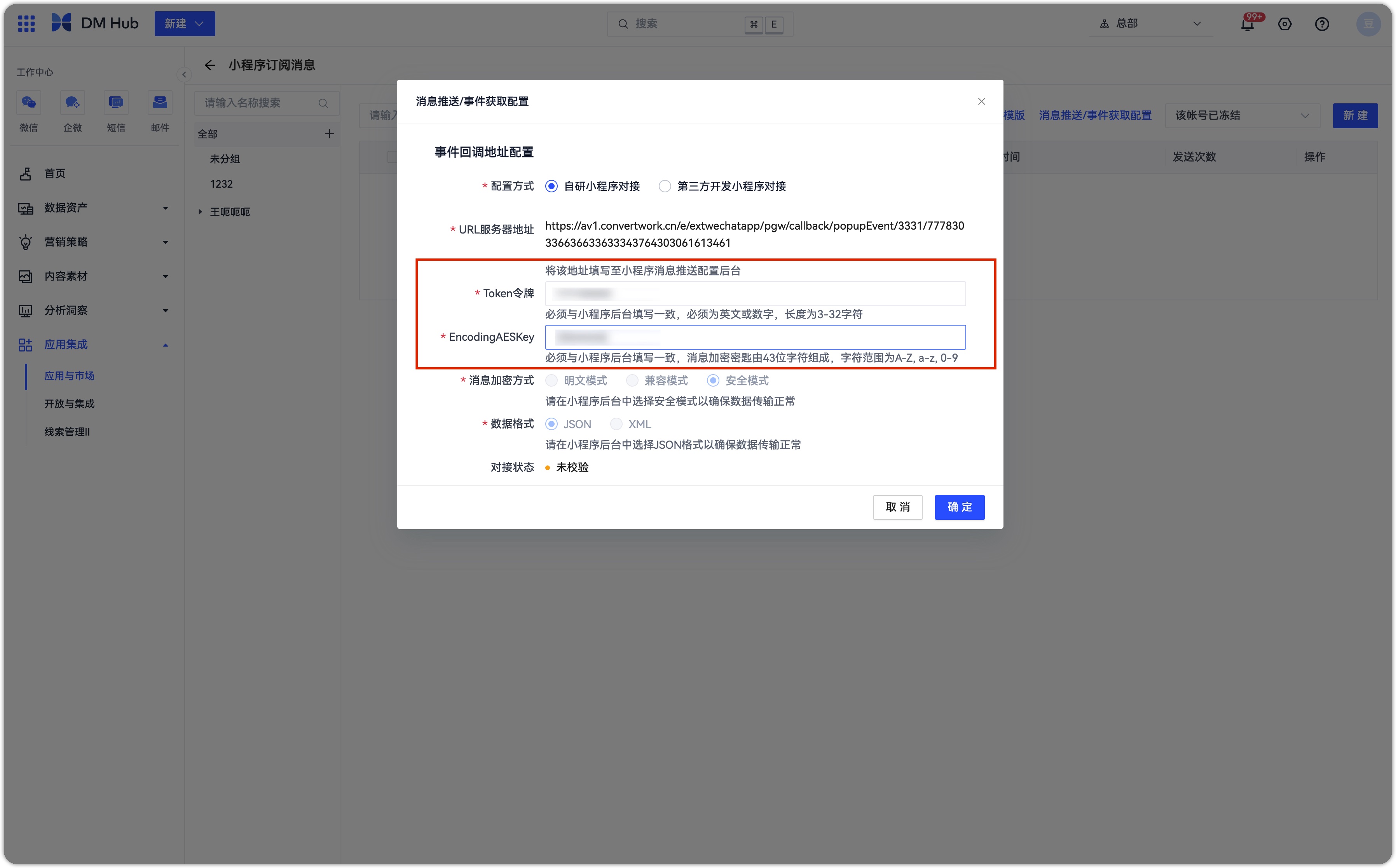Click the 未校验 status text
Viewport: 1396px width, 868px height.
click(572, 468)
